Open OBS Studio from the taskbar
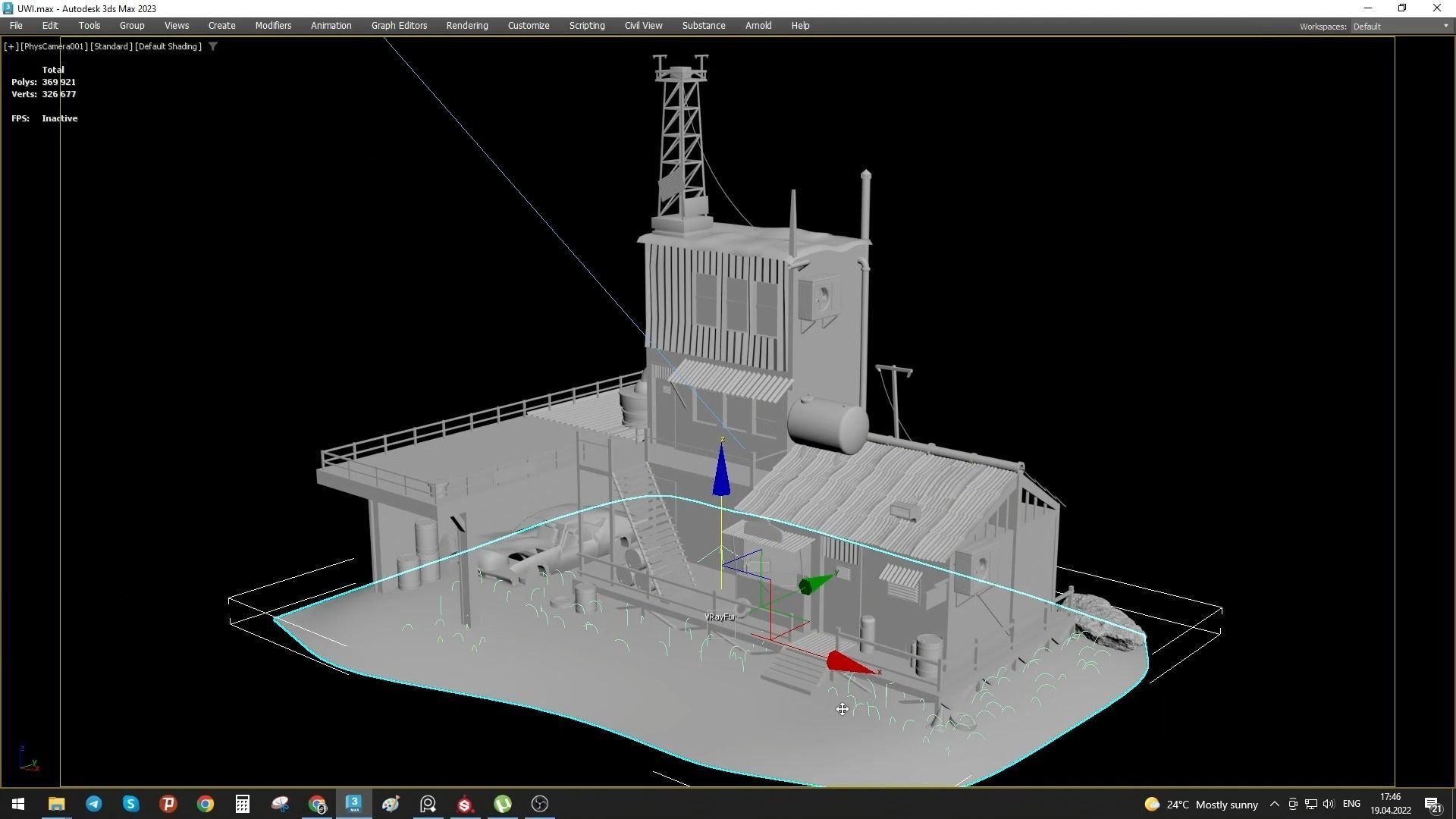The height and width of the screenshot is (819, 1456). tap(539, 804)
